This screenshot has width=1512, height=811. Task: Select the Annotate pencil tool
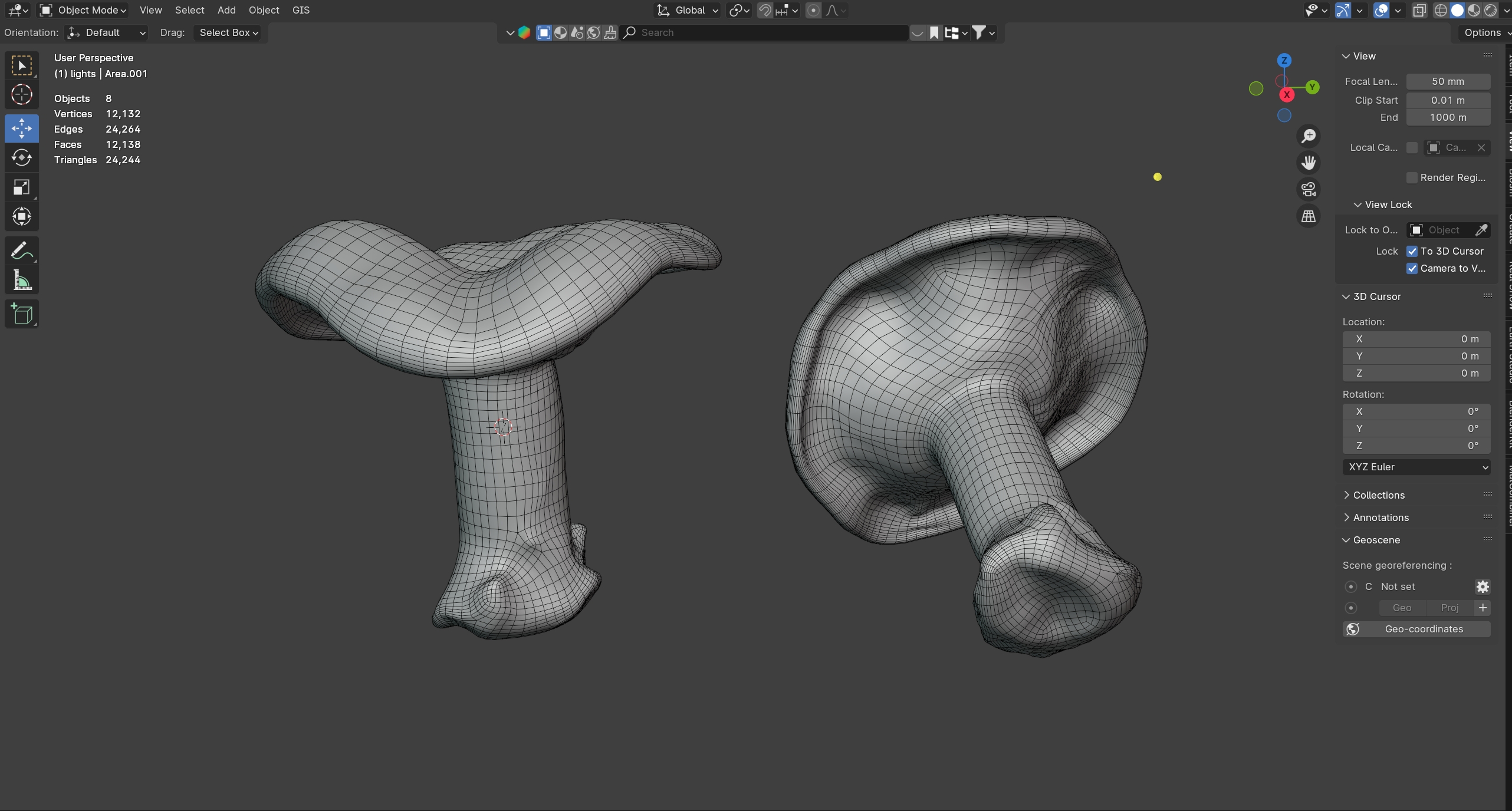22,250
